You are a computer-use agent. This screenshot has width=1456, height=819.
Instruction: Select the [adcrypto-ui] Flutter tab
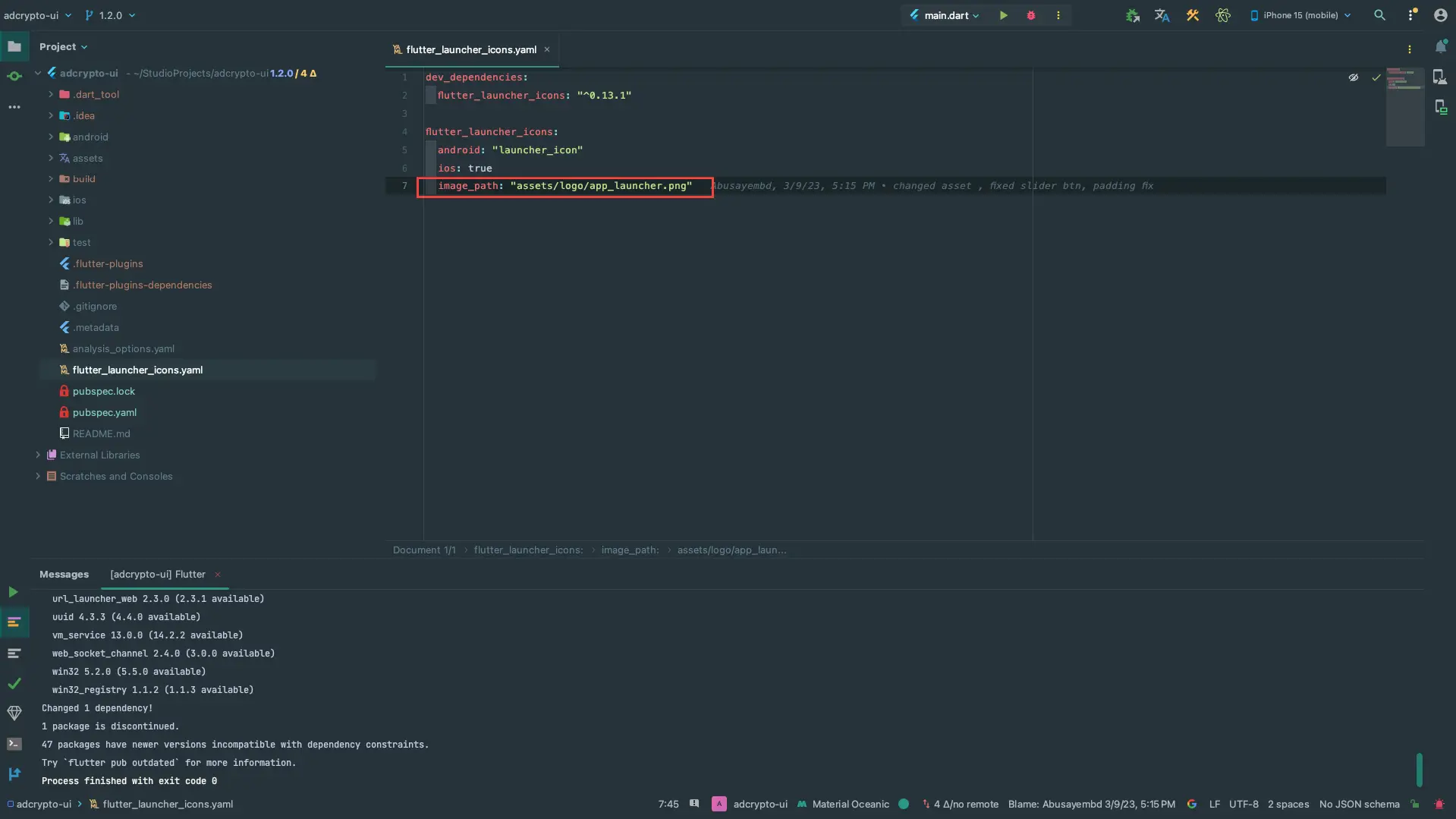(157, 575)
